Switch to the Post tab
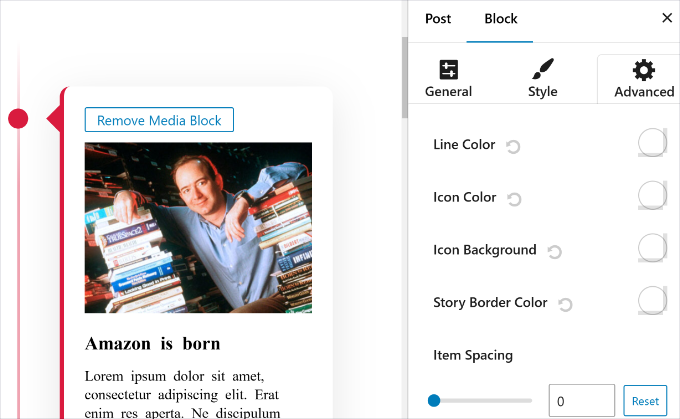This screenshot has width=680, height=419. [438, 18]
